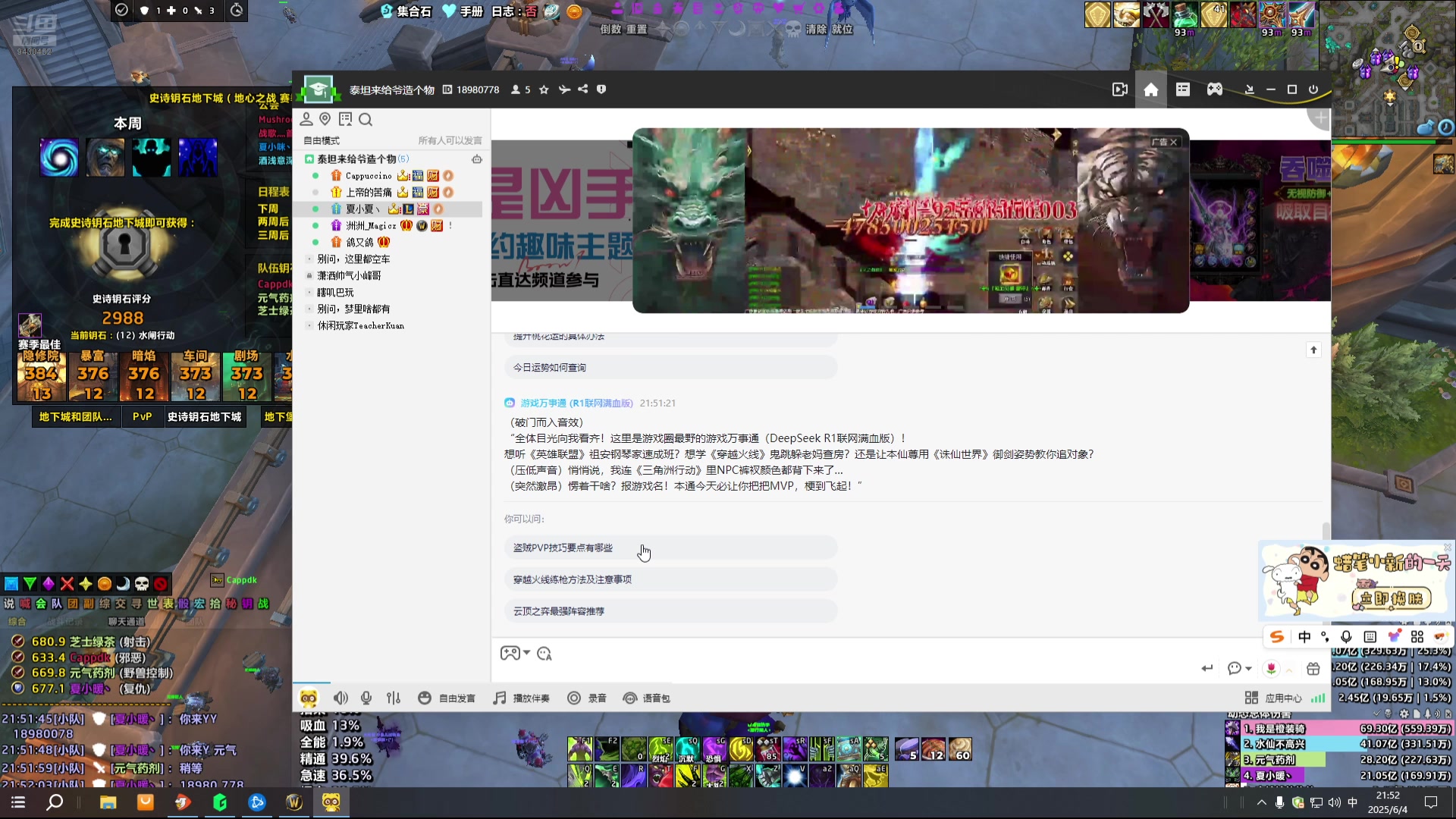Select user 洲洲_Magicz in channel list
Image resolution: width=1456 pixels, height=819 pixels.
[371, 226]
